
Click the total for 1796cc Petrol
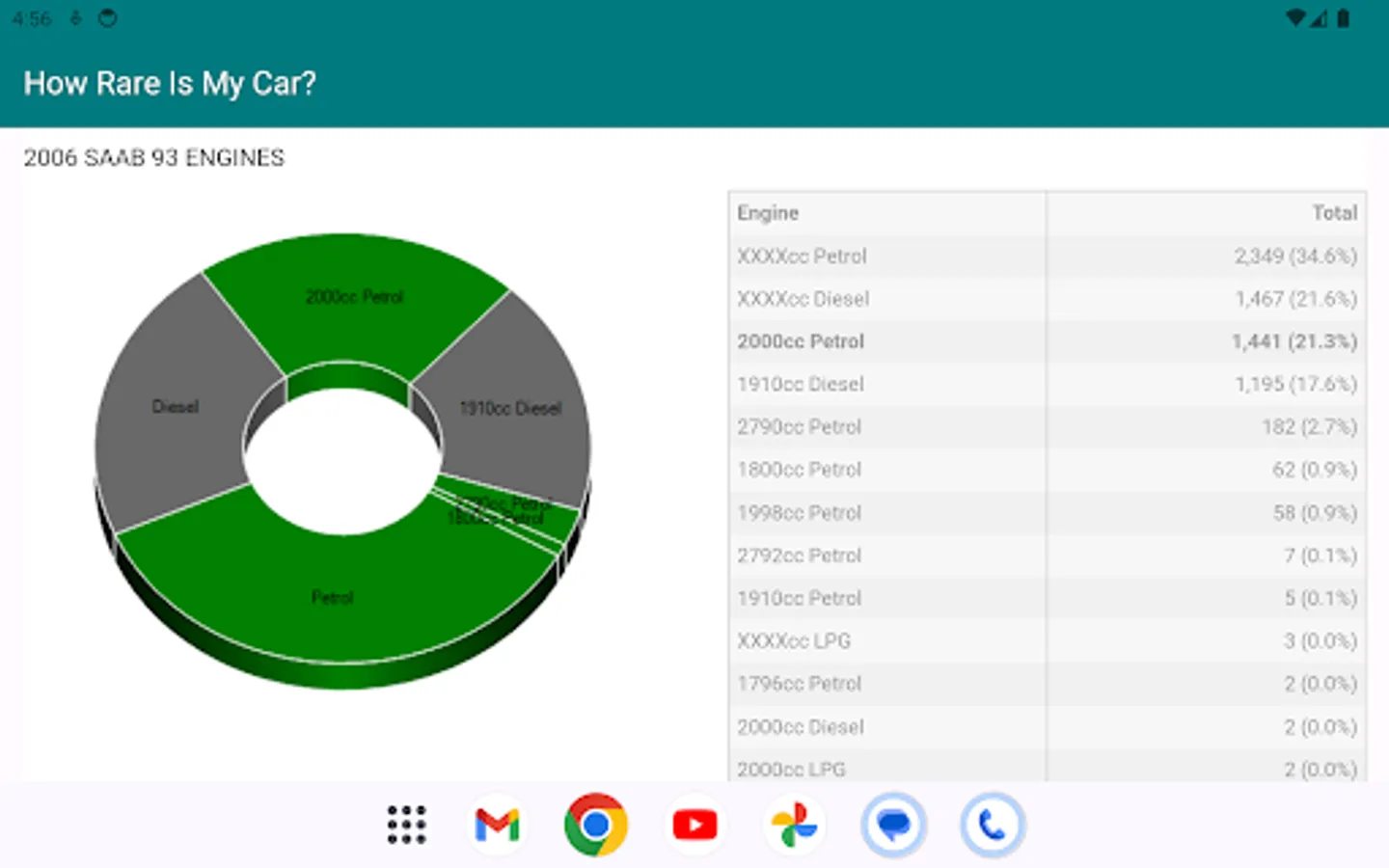pyautogui.click(x=1321, y=684)
